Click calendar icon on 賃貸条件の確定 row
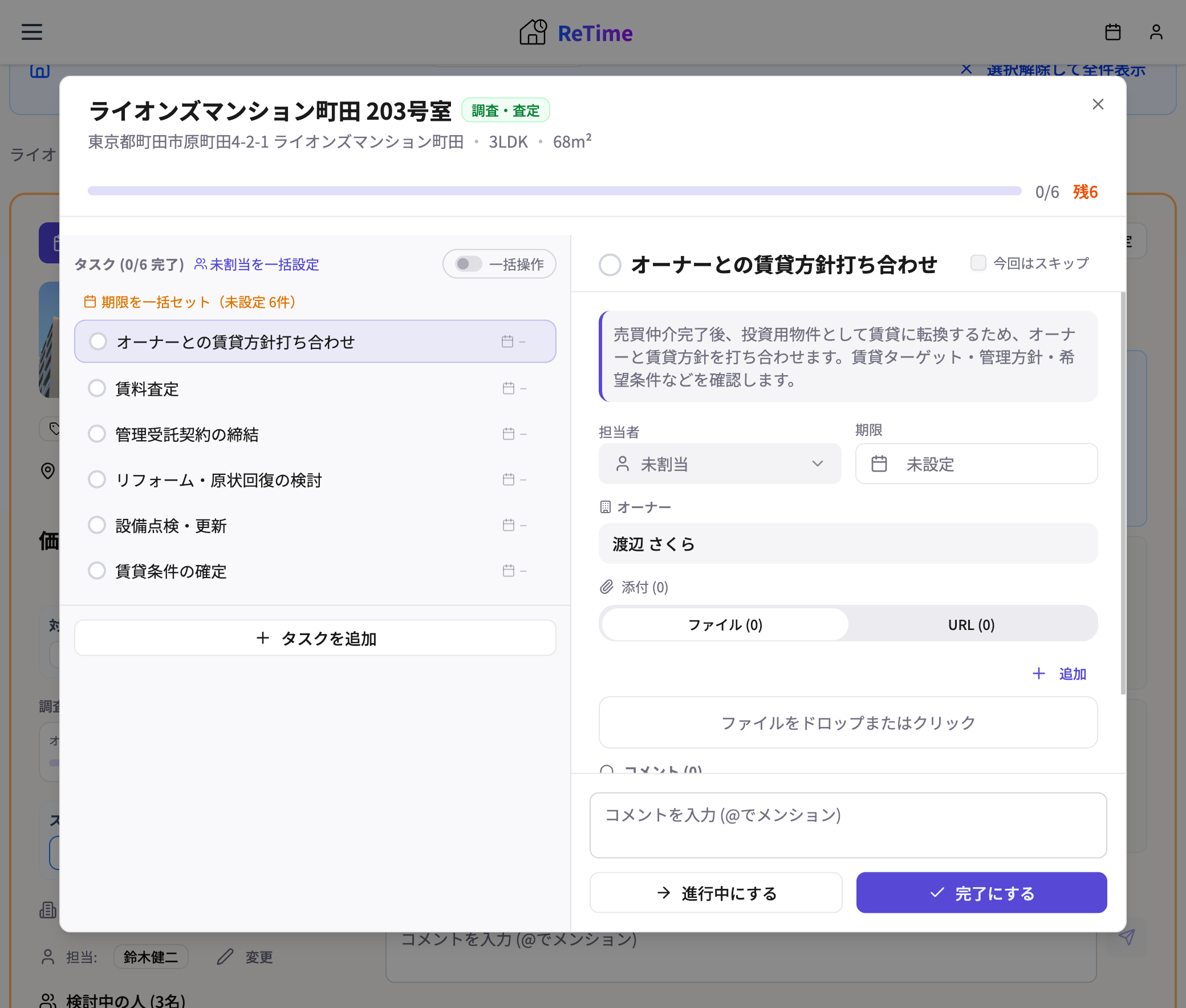Viewport: 1186px width, 1008px height. (508, 571)
